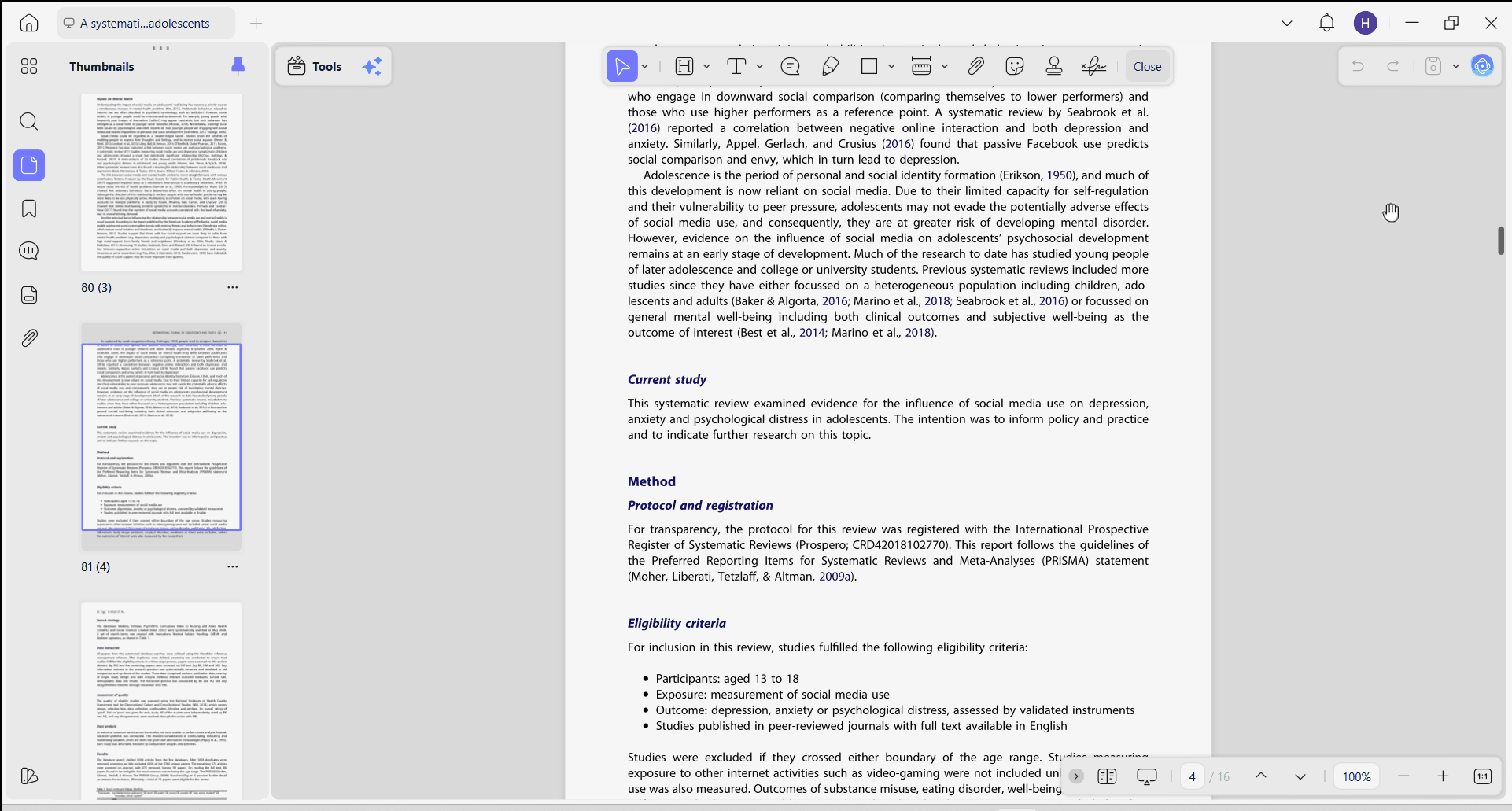Select the pencil drawing tool
This screenshot has width=1512, height=811.
coord(830,66)
